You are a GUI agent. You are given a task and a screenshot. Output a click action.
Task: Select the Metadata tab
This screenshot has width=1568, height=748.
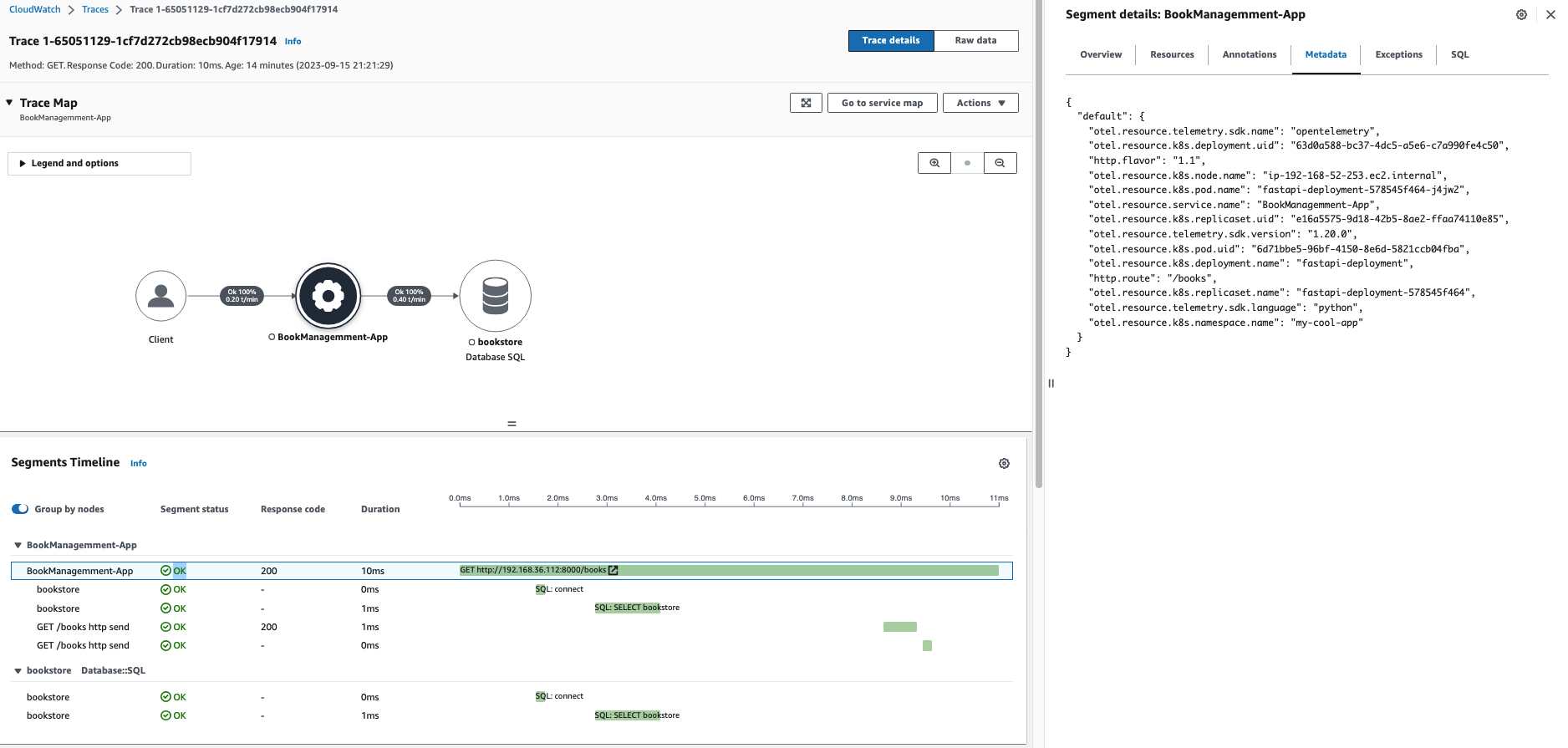(1326, 54)
